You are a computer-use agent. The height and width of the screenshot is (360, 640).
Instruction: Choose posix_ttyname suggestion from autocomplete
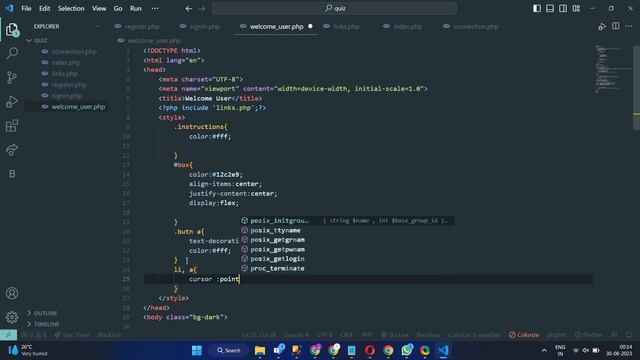tap(347, 231)
